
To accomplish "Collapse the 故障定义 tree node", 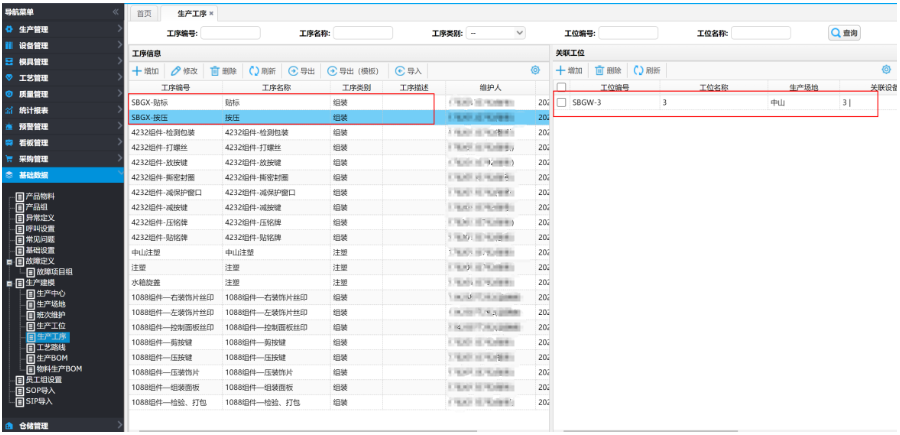I will click(x=10, y=261).
